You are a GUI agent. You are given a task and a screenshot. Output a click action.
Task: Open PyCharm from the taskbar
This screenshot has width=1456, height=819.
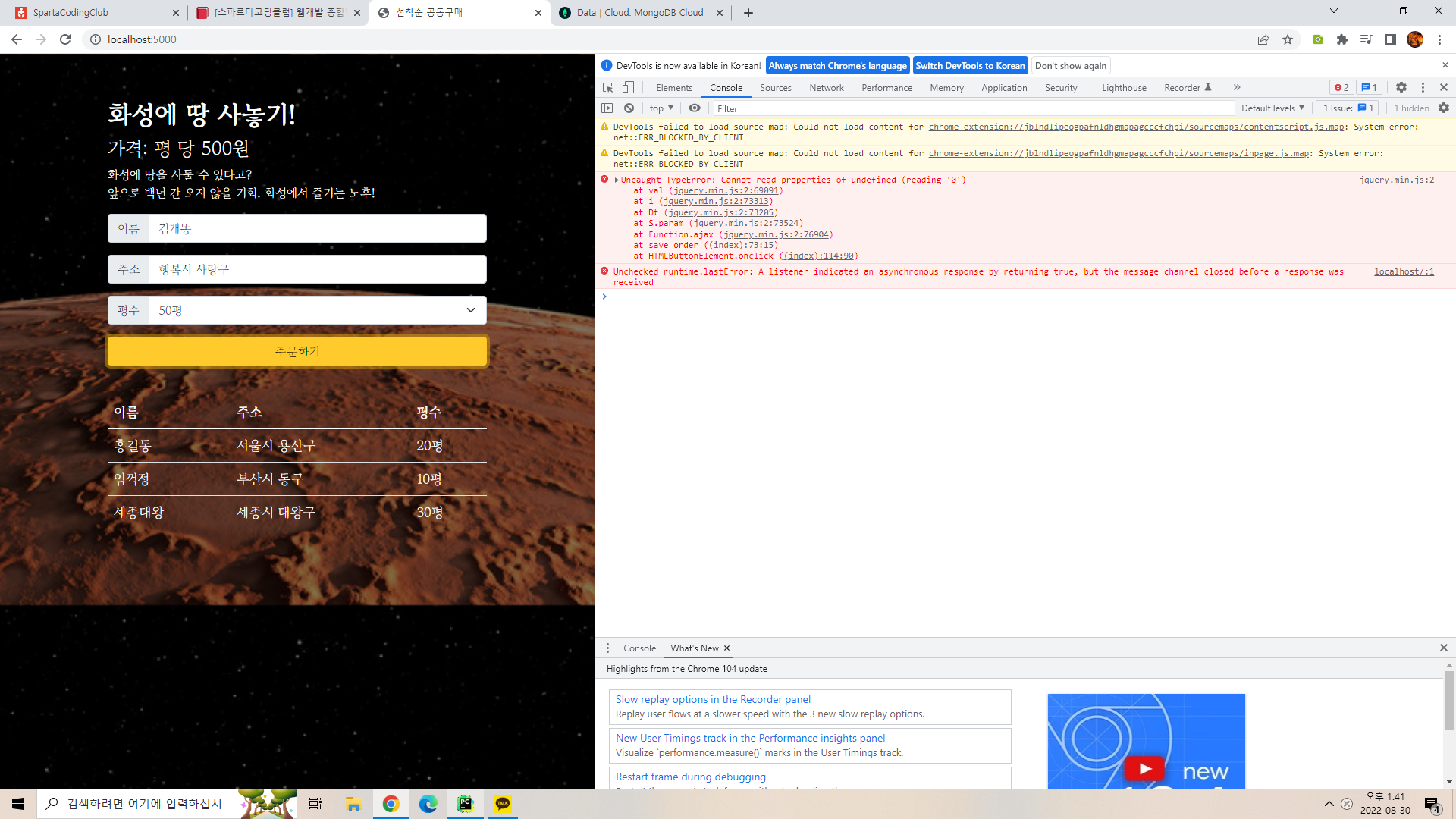466,804
